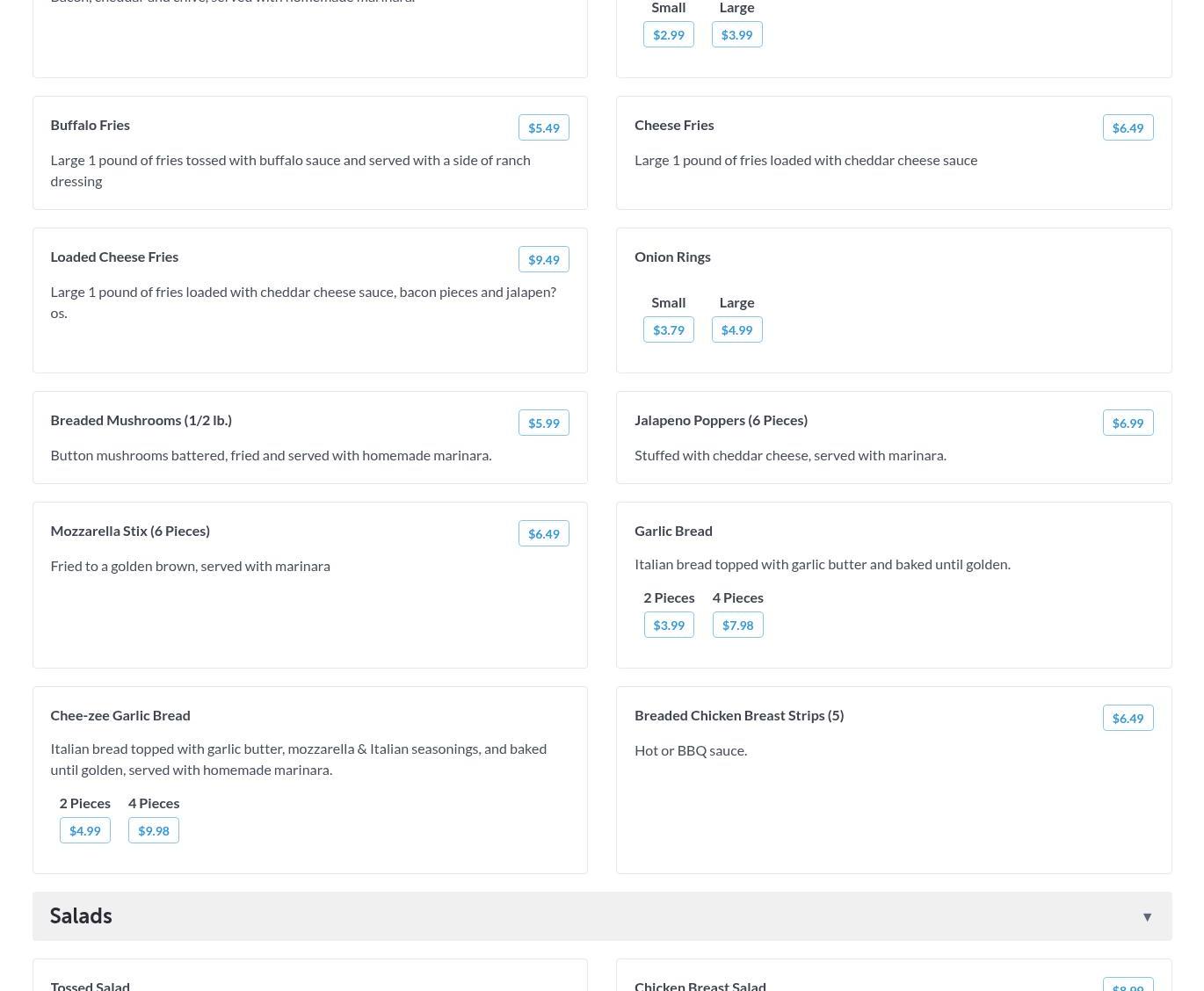Open the Loaded Cheese Fries item title
Image resolution: width=1204 pixels, height=991 pixels.
tap(114, 257)
